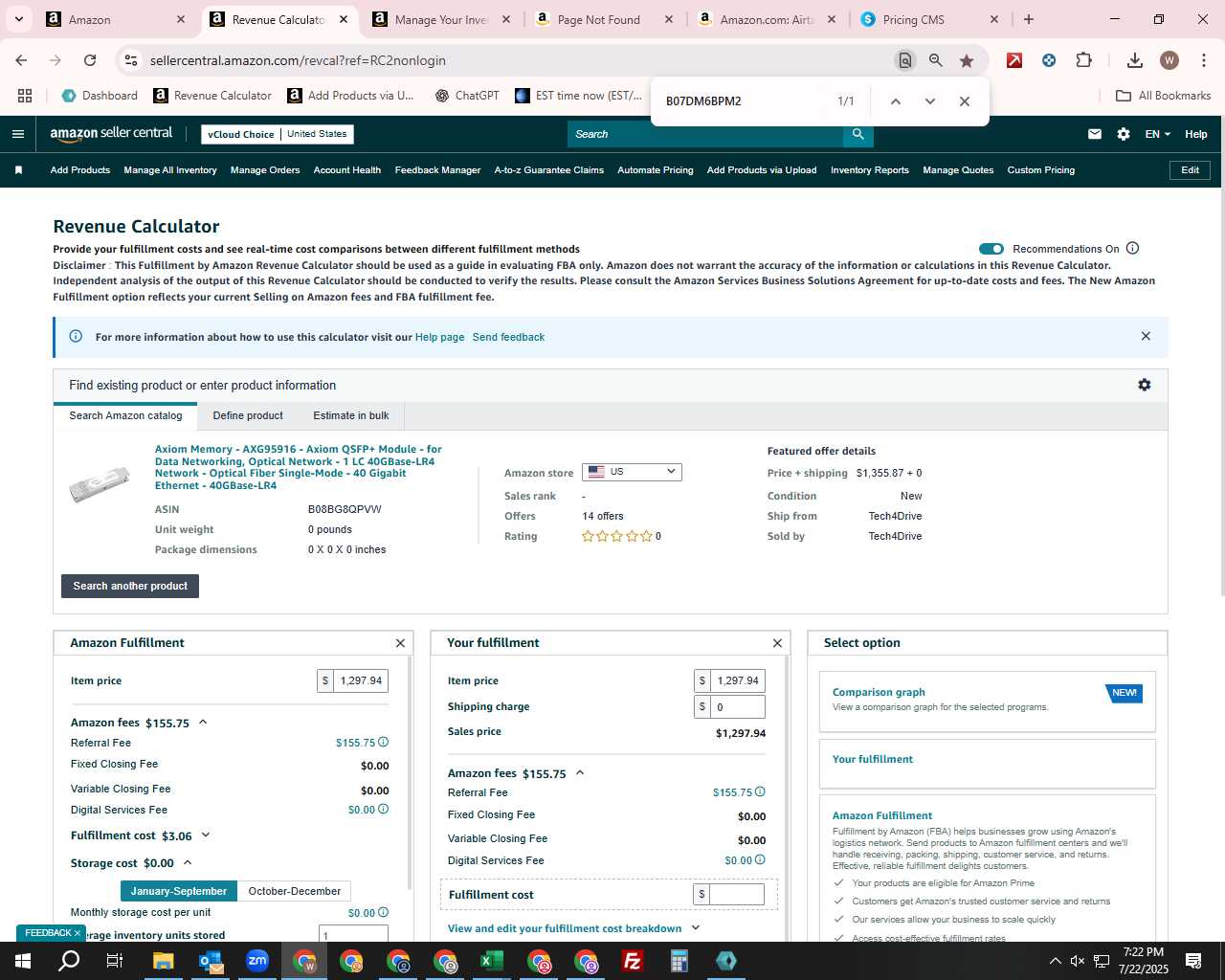Open the Seller Central hamburger menu

(x=17, y=134)
